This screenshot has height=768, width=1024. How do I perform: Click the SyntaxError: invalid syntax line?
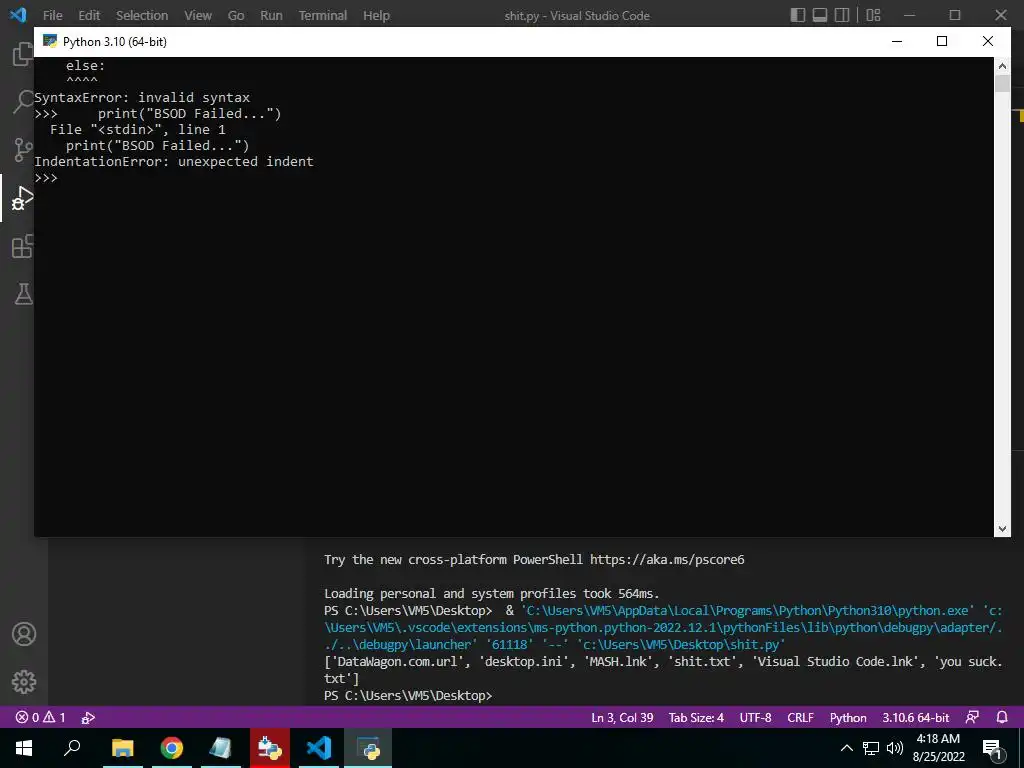point(142,97)
